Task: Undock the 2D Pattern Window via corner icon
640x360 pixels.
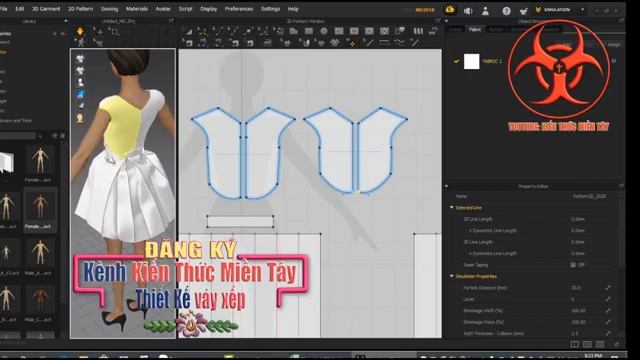Action: coord(438,21)
